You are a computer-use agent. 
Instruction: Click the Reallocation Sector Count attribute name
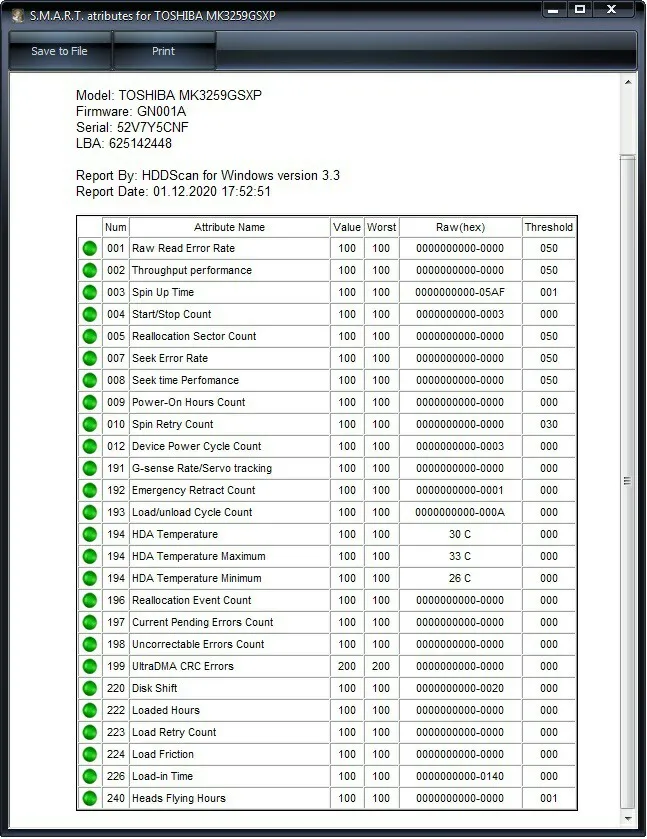pos(194,336)
